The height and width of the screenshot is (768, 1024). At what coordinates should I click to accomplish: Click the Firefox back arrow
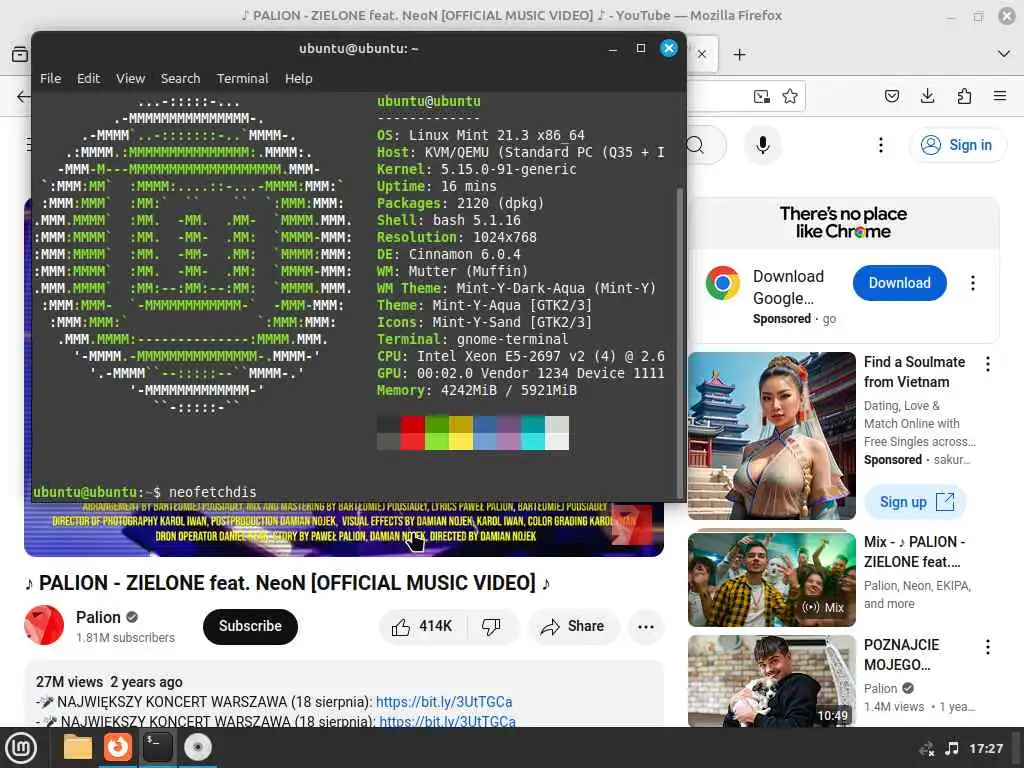point(24,97)
